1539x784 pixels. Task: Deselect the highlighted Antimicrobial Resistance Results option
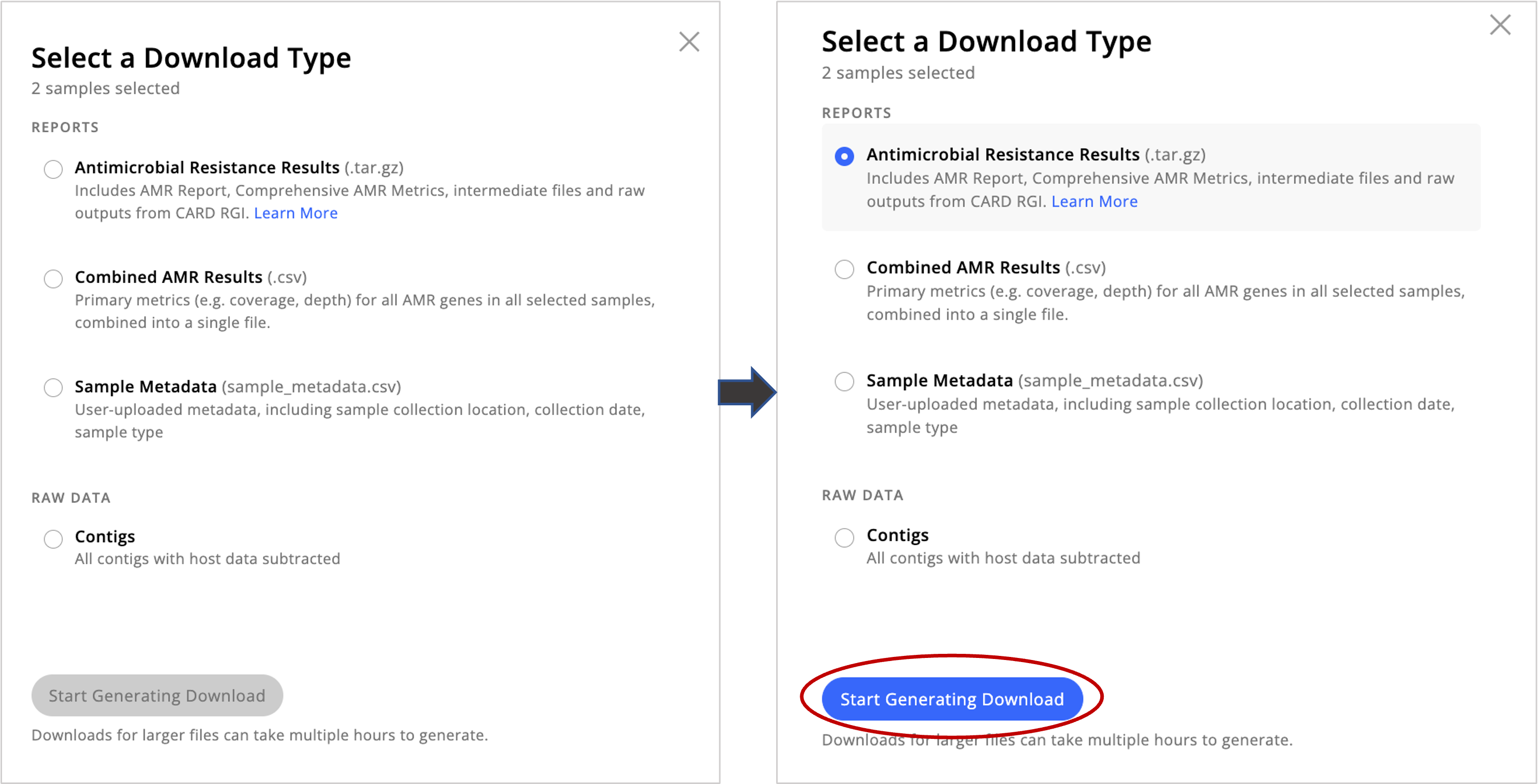[x=844, y=156]
